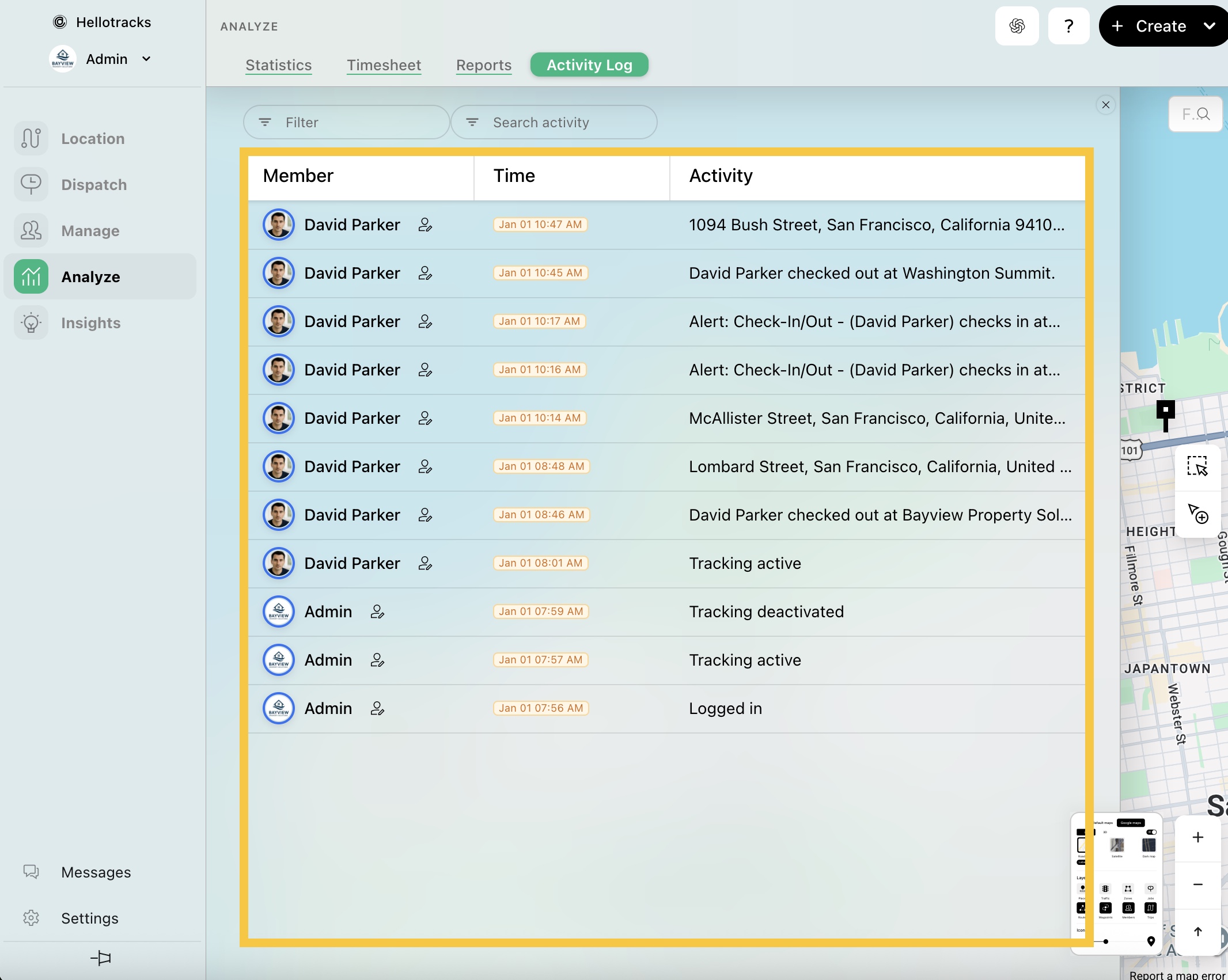
Task: Toggle the Traffic layer on
Action: [1105, 890]
